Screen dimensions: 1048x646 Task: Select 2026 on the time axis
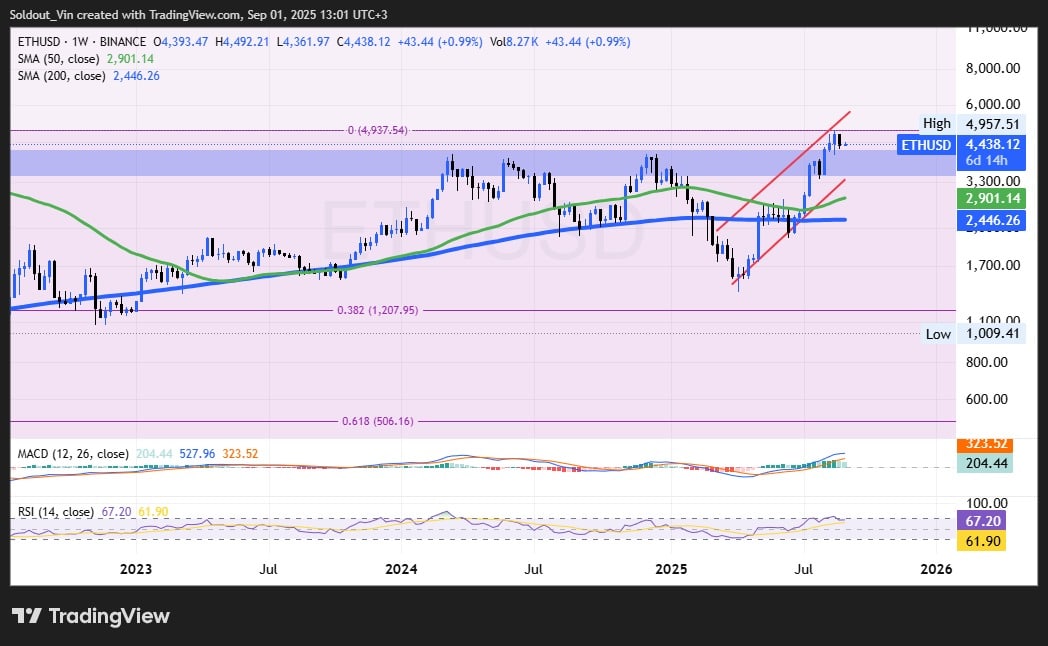coord(936,568)
